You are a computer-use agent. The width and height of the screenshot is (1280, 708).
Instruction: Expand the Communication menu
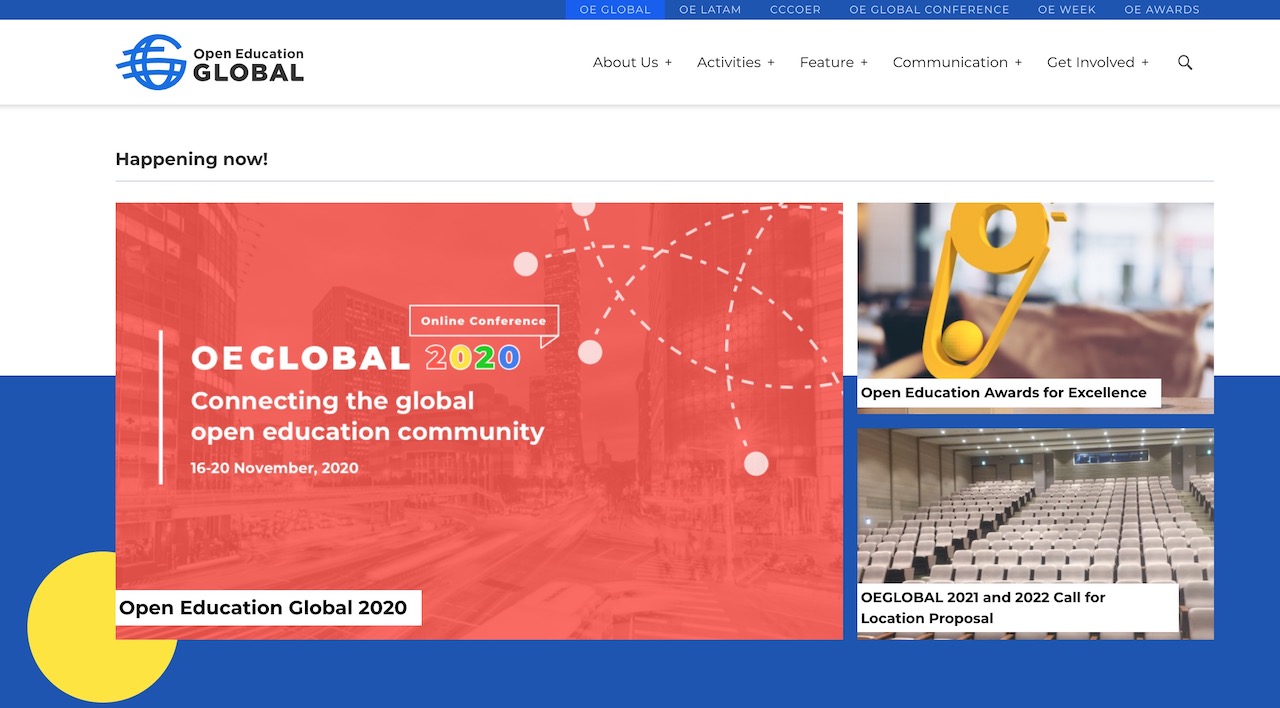tap(957, 62)
